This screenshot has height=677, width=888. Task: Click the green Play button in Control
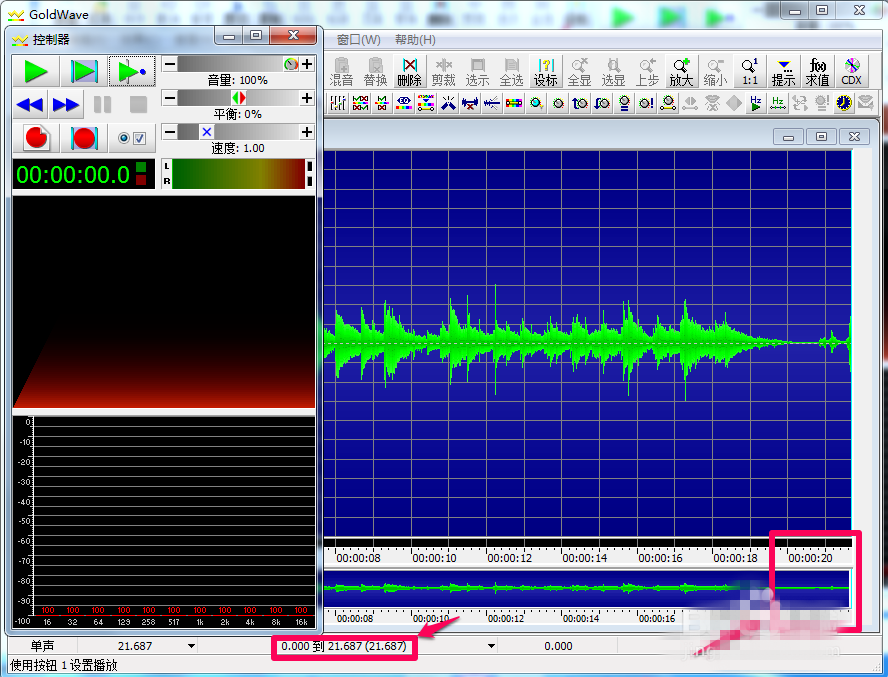[36, 71]
